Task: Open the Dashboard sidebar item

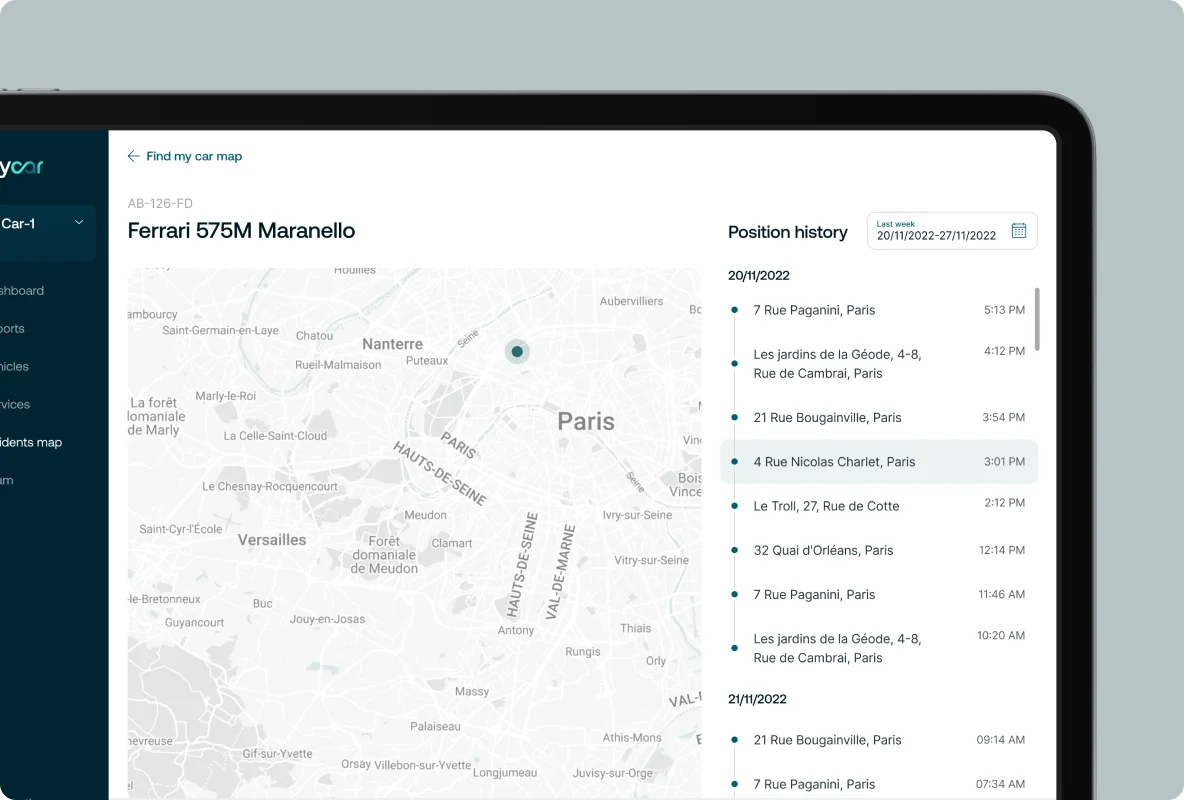Action: (22, 291)
